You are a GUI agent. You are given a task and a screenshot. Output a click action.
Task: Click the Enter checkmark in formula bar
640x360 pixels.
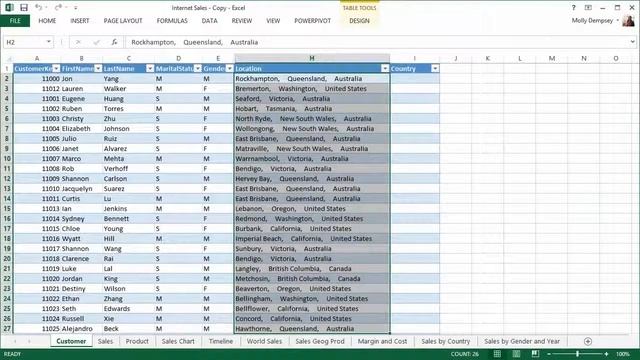pos(96,42)
